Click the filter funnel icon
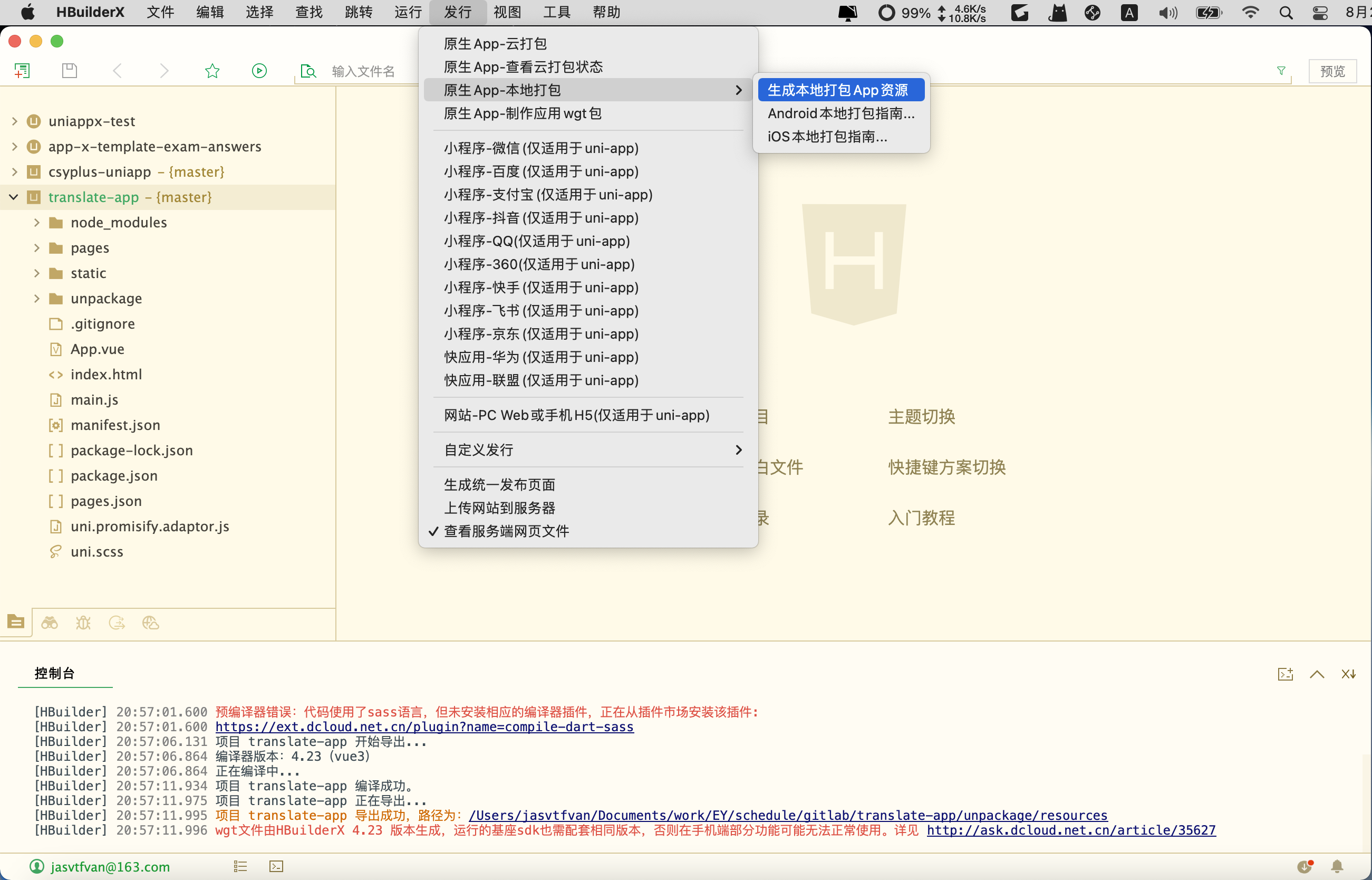 [1281, 70]
